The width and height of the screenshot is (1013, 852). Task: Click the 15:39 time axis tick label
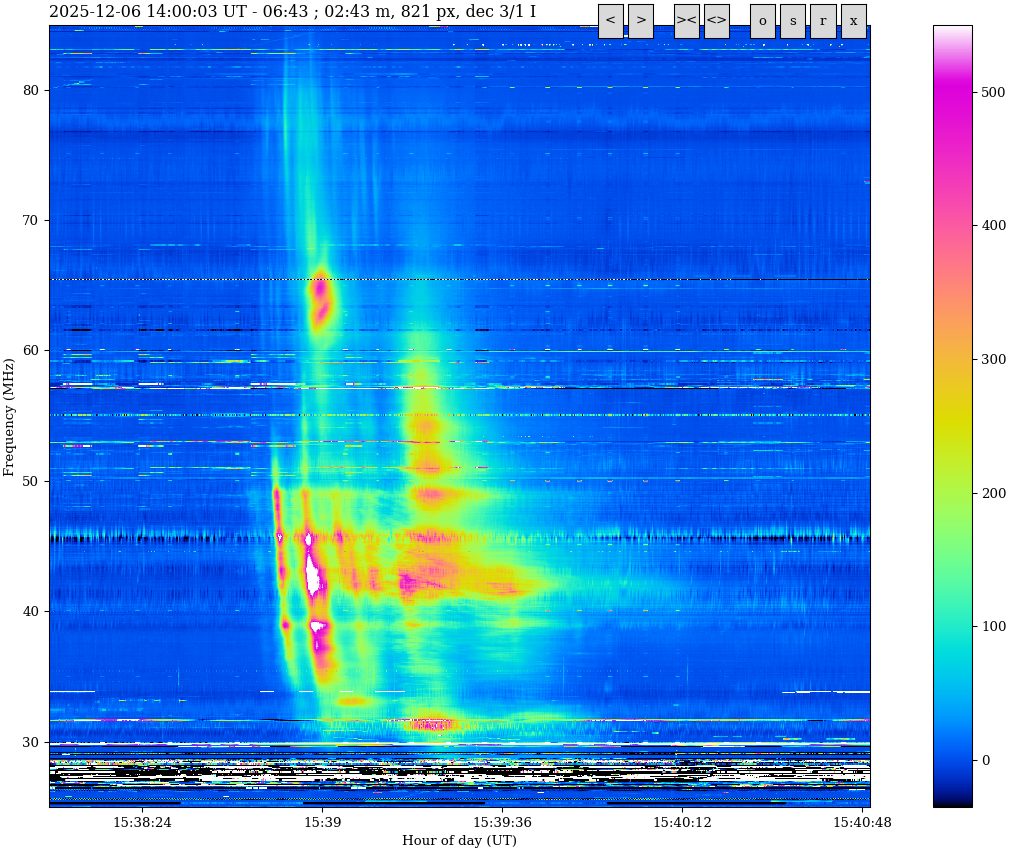click(x=322, y=823)
